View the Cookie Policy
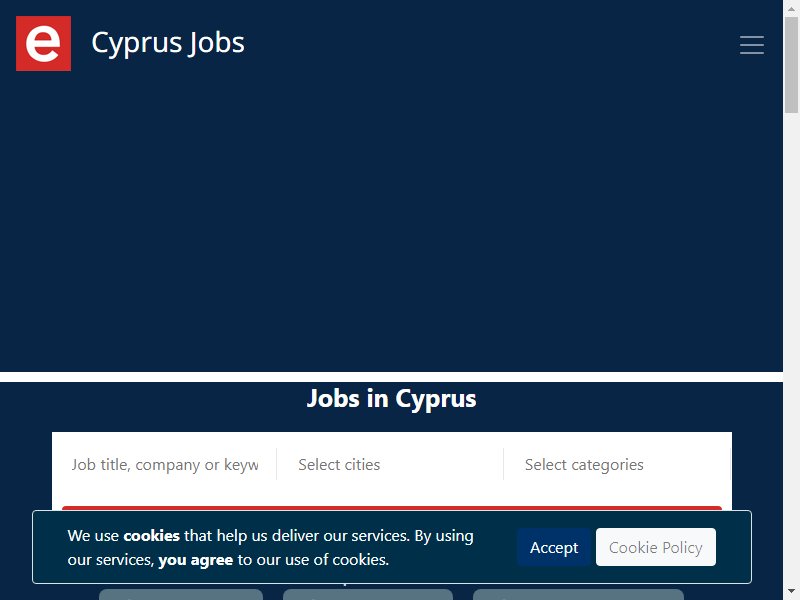Screen dimensions: 800x600 (x=656, y=547)
